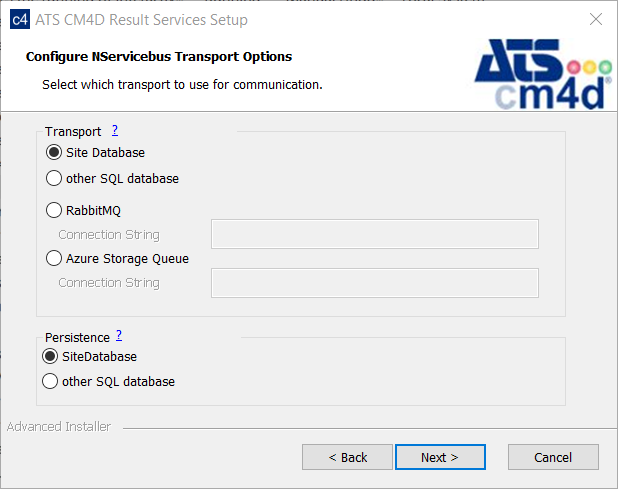Open the Persistence help question mark
The height and width of the screenshot is (489, 618).
click(x=119, y=335)
